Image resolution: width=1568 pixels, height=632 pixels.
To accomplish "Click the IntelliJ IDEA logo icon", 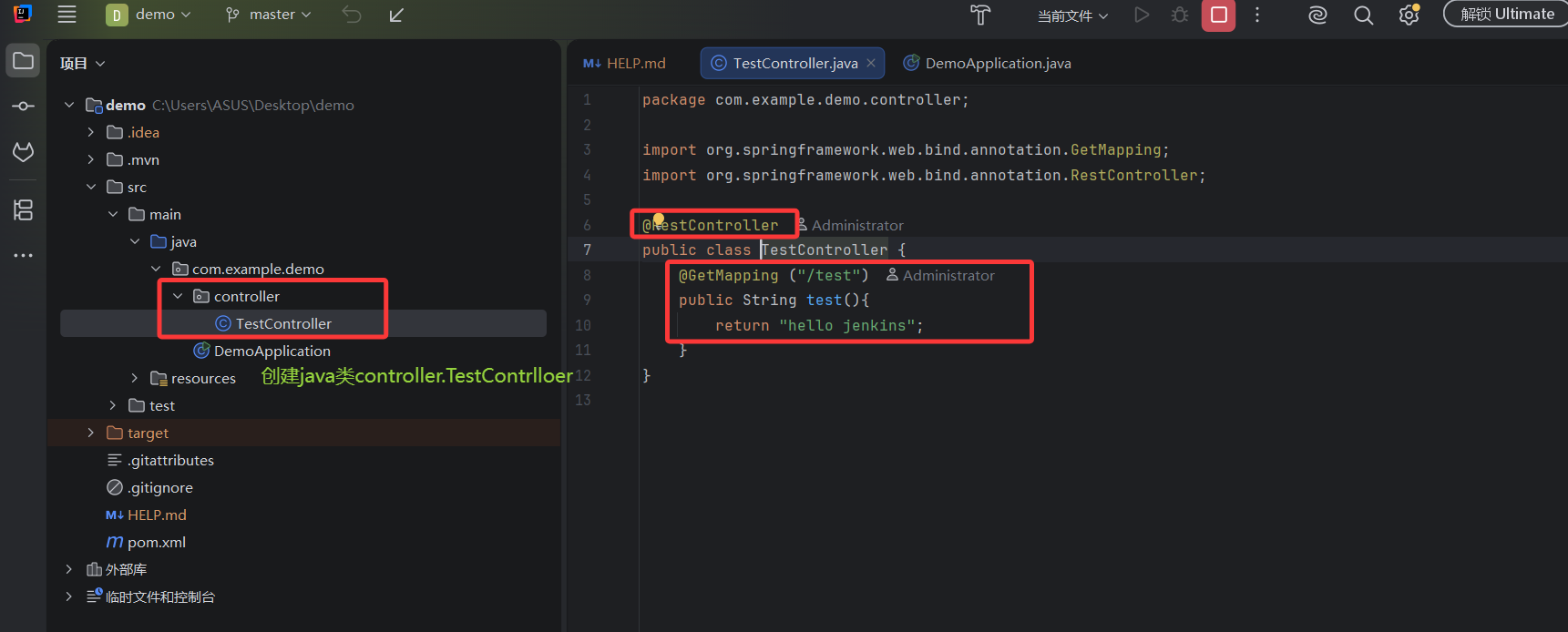I will click(x=23, y=14).
